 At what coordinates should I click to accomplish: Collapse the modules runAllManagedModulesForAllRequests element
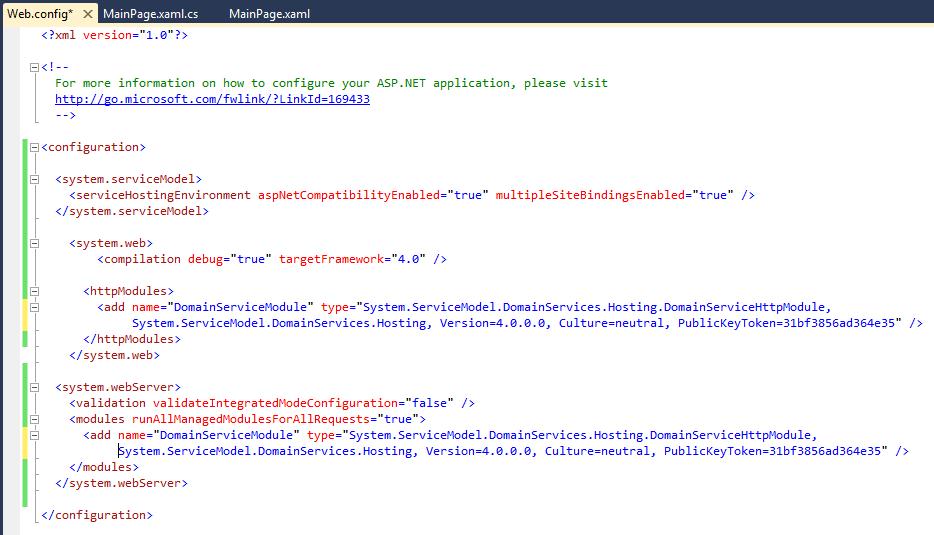click(35, 419)
